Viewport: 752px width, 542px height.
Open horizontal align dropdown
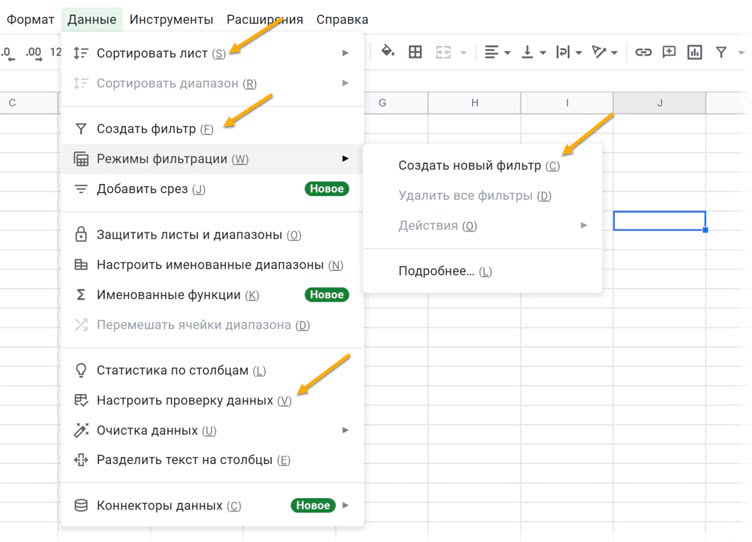tap(497, 52)
